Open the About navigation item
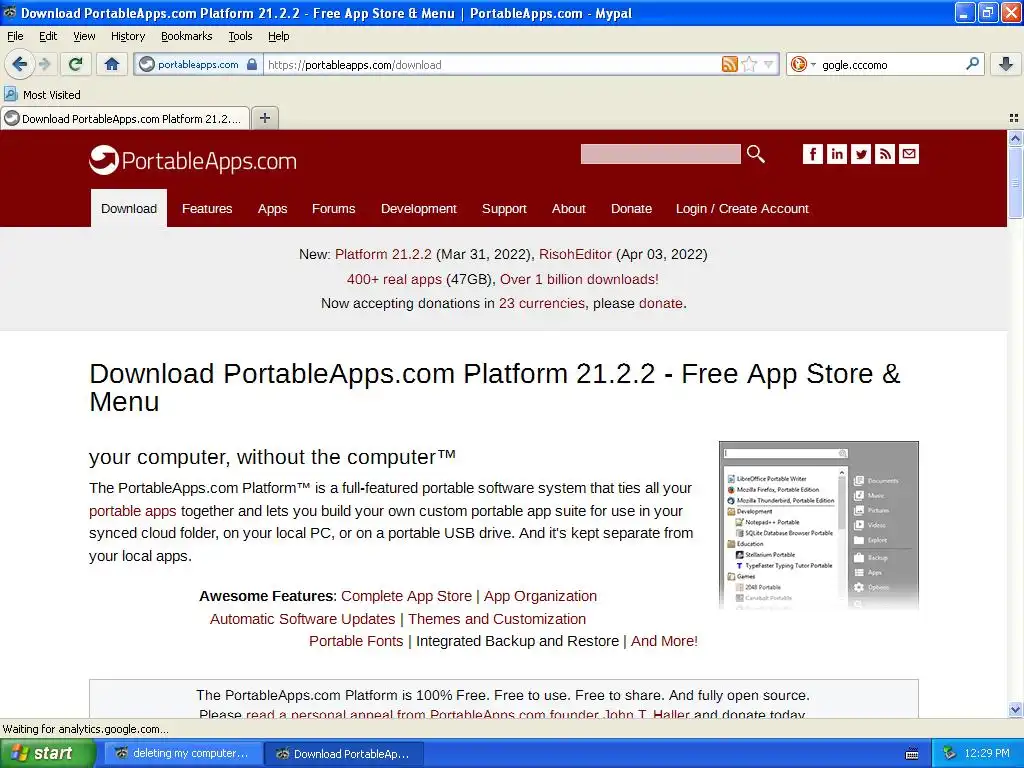Image resolution: width=1024 pixels, height=768 pixels. 569,208
